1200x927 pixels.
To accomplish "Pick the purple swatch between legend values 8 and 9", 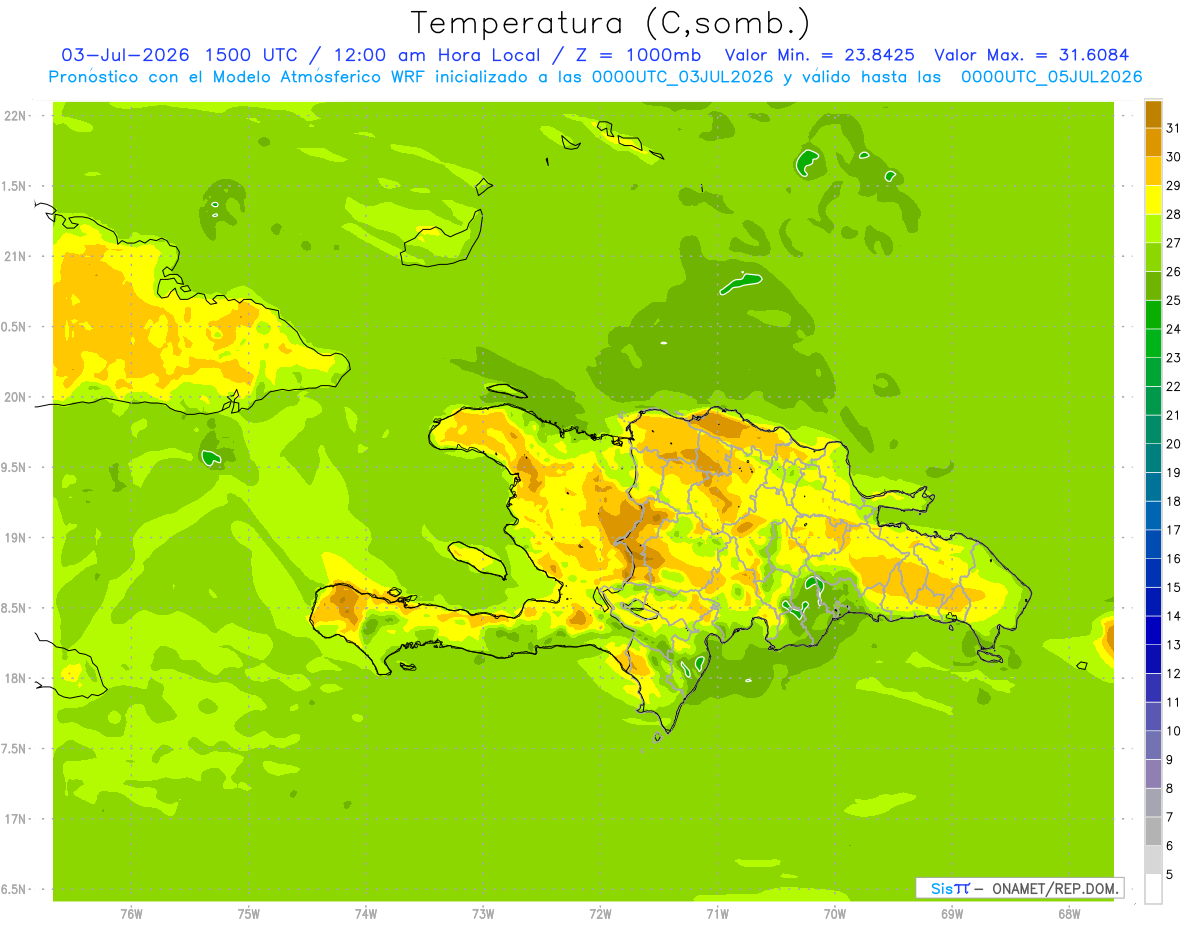I will (x=1153, y=774).
